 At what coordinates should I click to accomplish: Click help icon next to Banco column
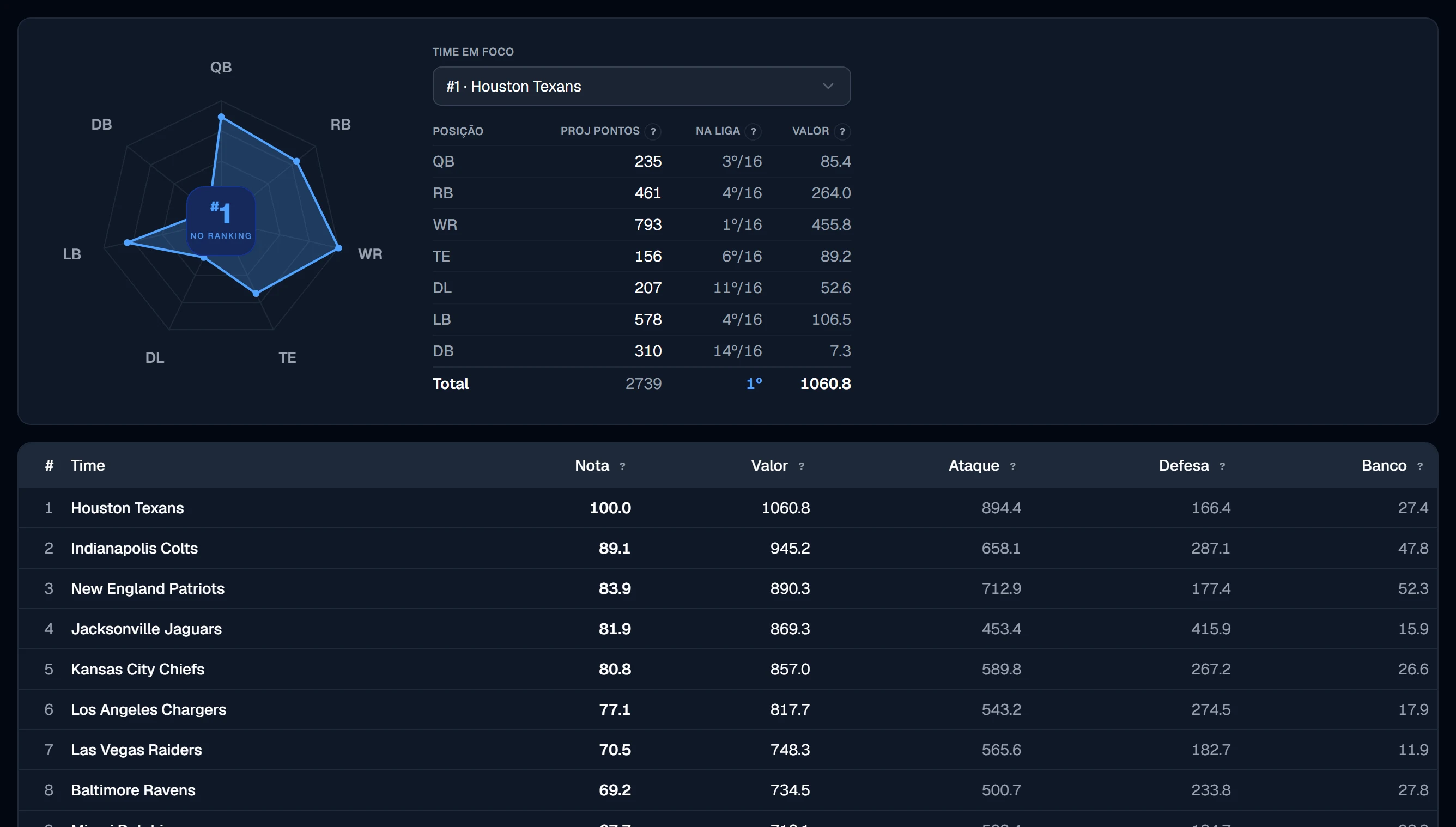[x=1420, y=466]
